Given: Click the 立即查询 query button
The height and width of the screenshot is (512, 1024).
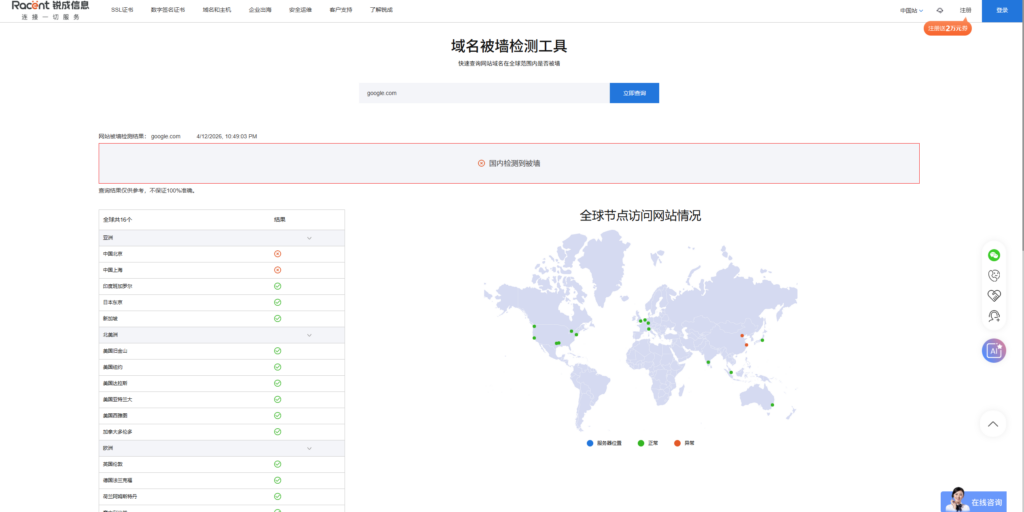Looking at the screenshot, I should tap(634, 93).
